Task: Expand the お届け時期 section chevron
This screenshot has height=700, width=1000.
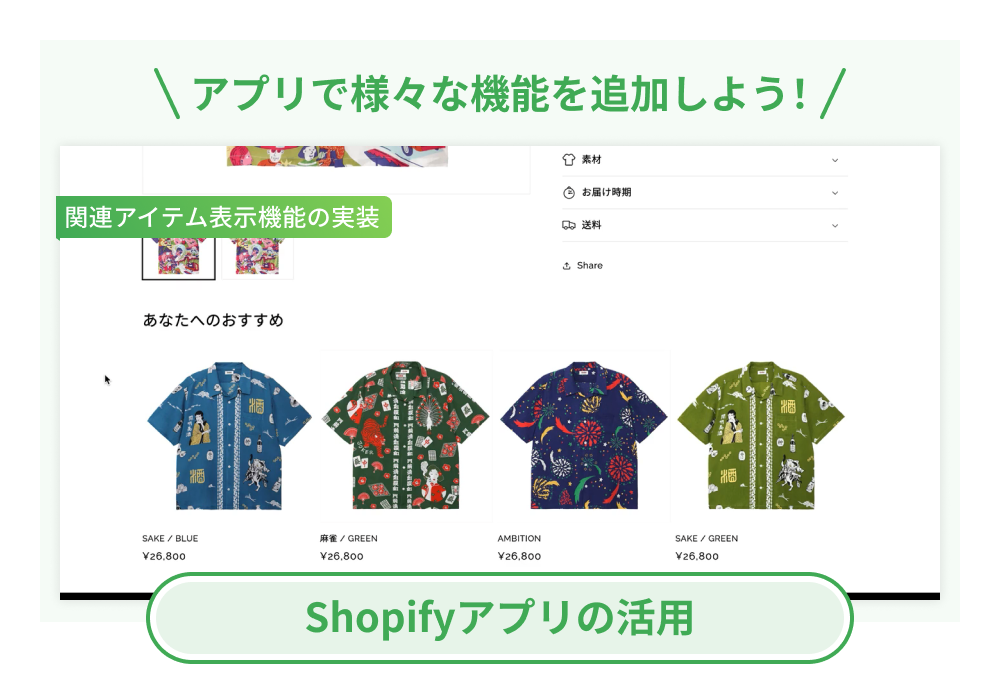Action: tap(835, 193)
